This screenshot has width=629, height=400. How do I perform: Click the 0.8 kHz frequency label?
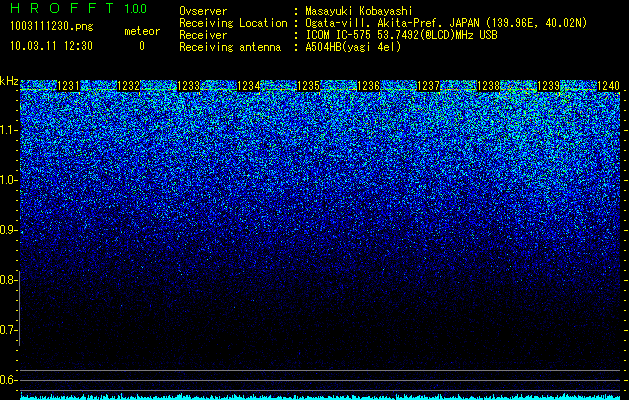8,280
